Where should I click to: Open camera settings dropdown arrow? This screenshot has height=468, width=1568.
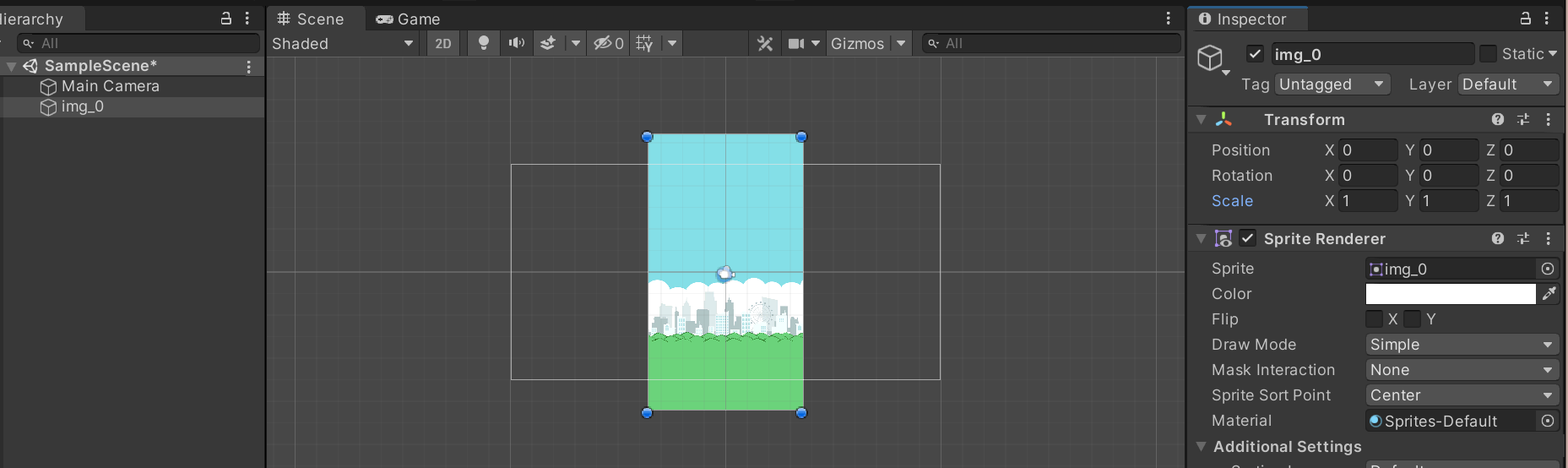click(x=816, y=43)
